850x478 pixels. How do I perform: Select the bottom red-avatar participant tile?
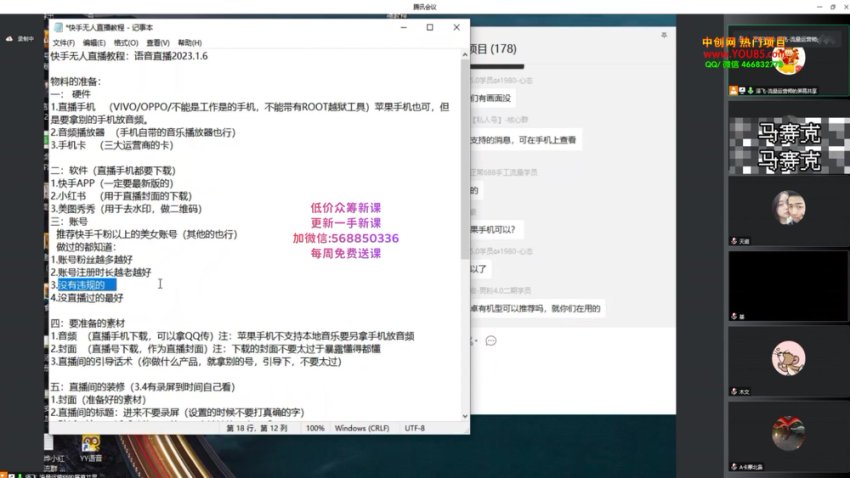tap(788, 436)
